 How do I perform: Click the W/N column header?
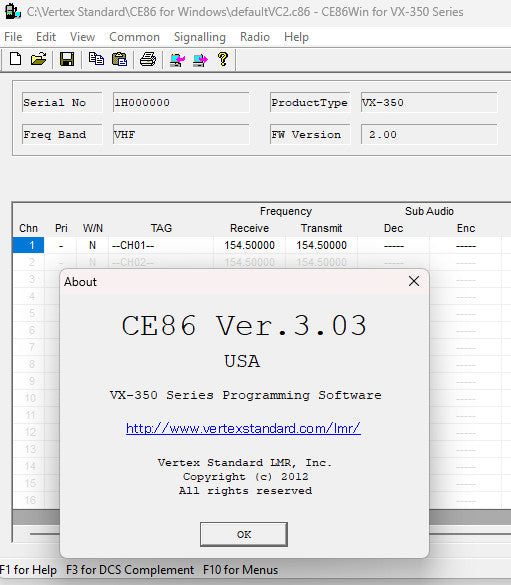click(93, 228)
